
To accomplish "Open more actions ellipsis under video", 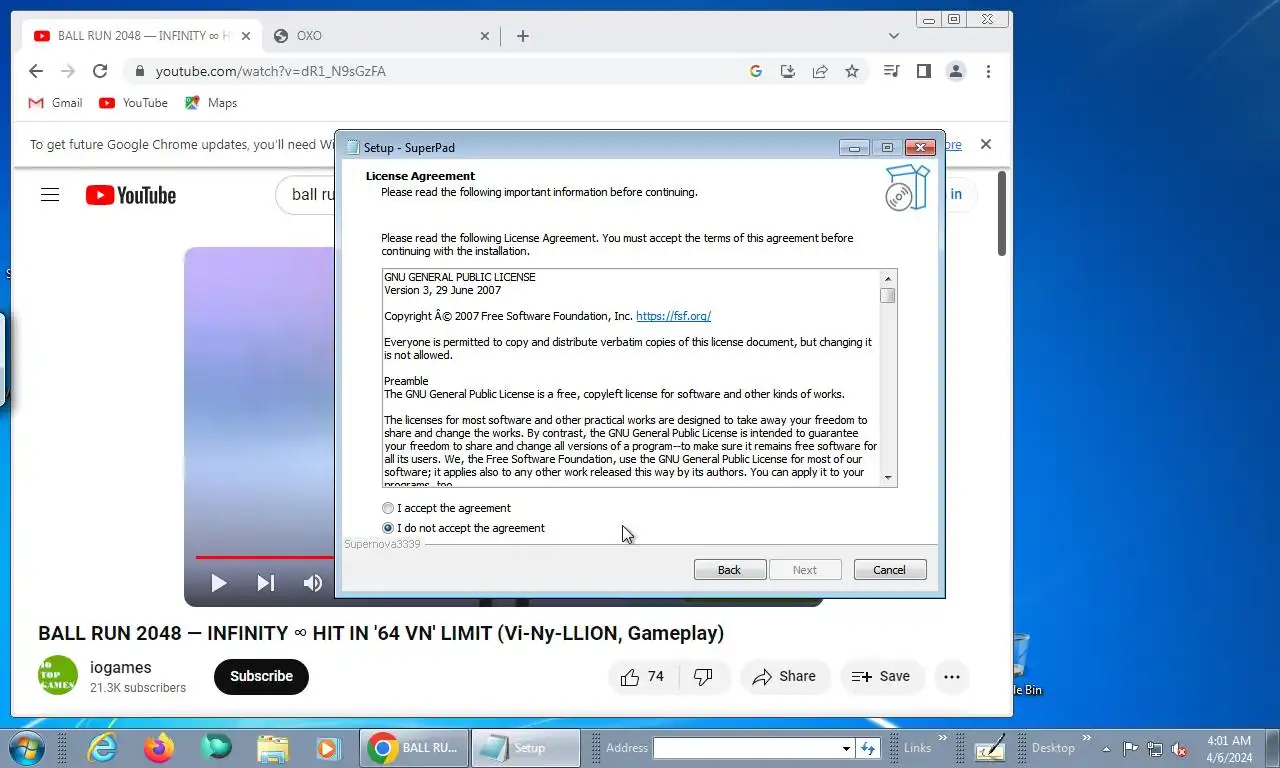I will (952, 677).
